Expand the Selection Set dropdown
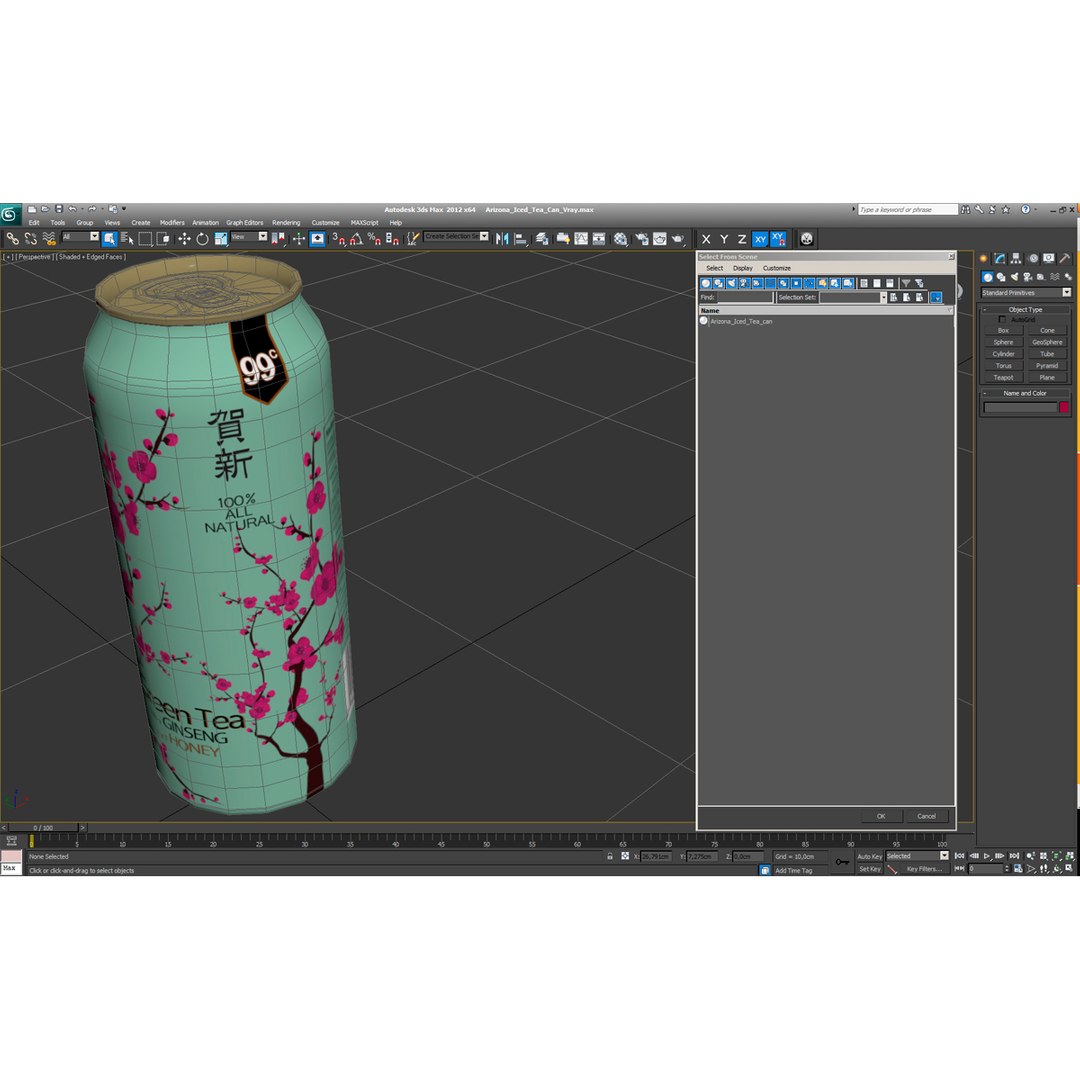The width and height of the screenshot is (1080, 1080). tap(883, 298)
